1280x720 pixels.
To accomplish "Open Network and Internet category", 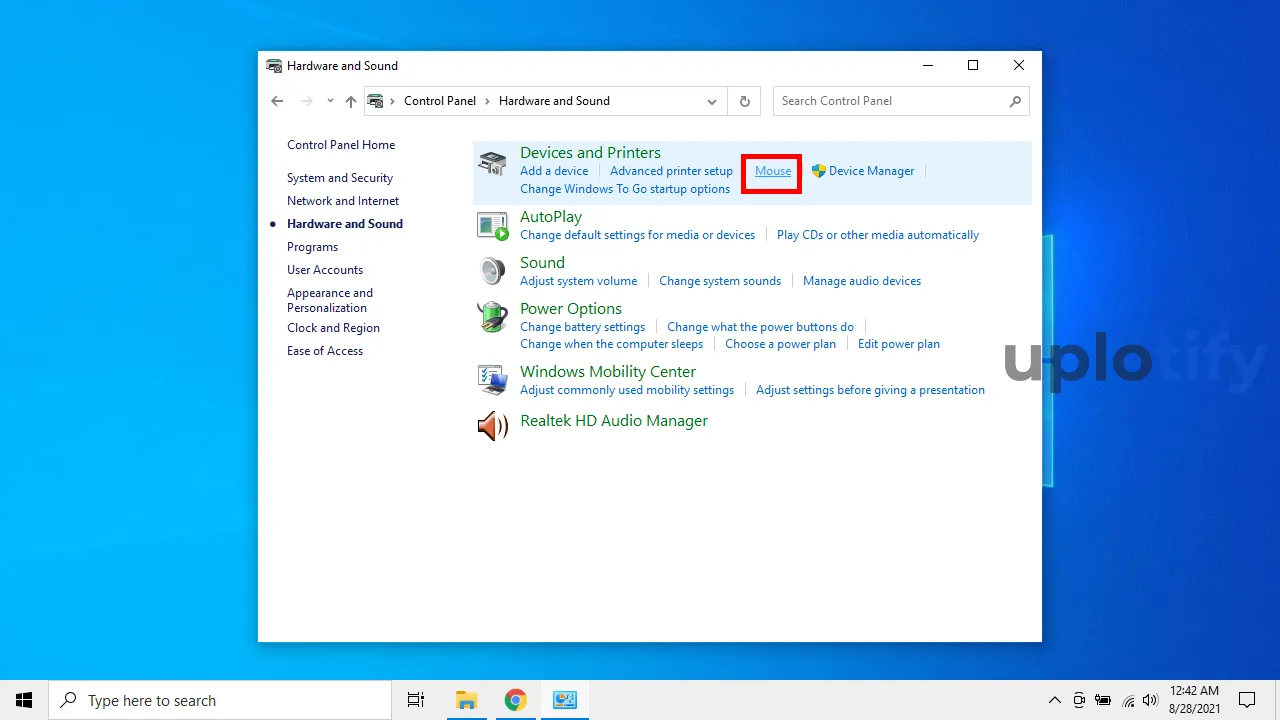I will (343, 201).
